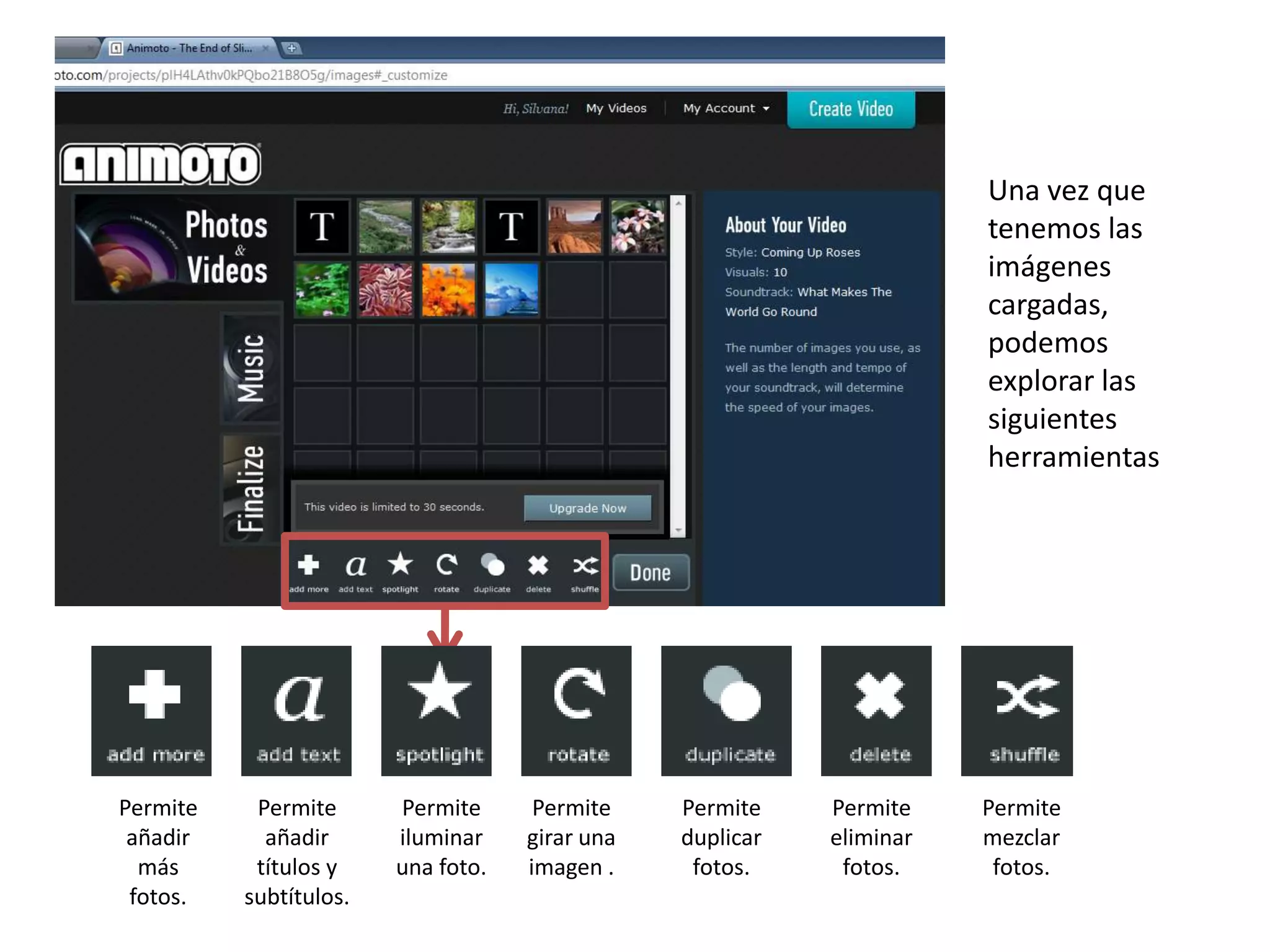Select the orange flowers thumbnail
This screenshot has width=1270, height=952.
point(448,289)
